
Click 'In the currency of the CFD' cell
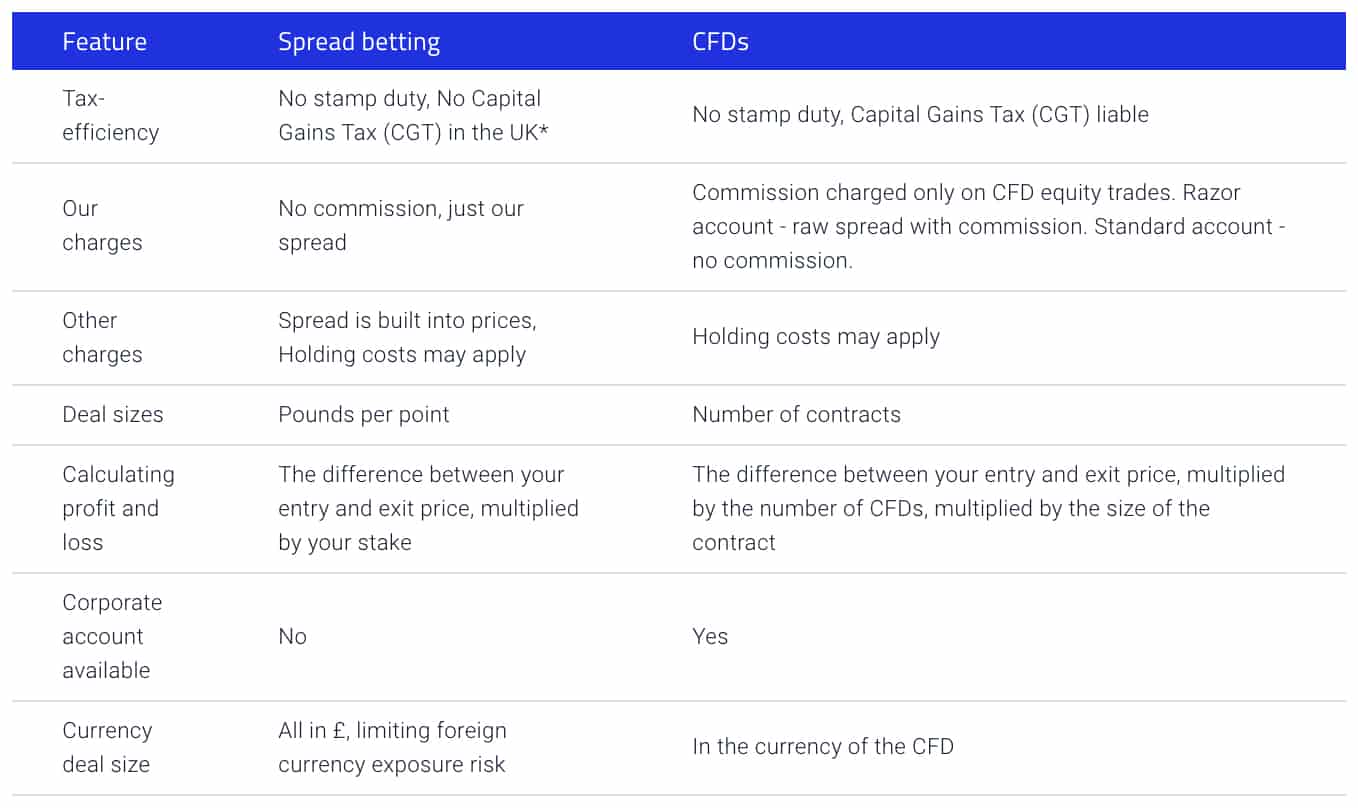(x=822, y=747)
